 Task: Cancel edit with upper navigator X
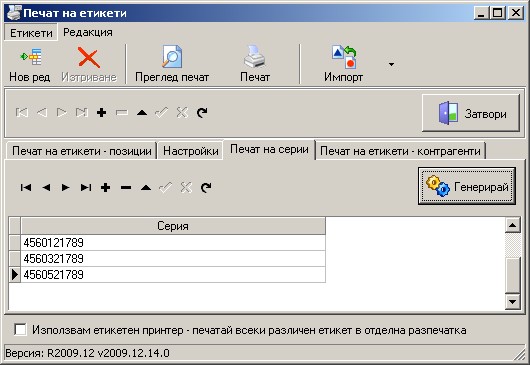click(182, 113)
